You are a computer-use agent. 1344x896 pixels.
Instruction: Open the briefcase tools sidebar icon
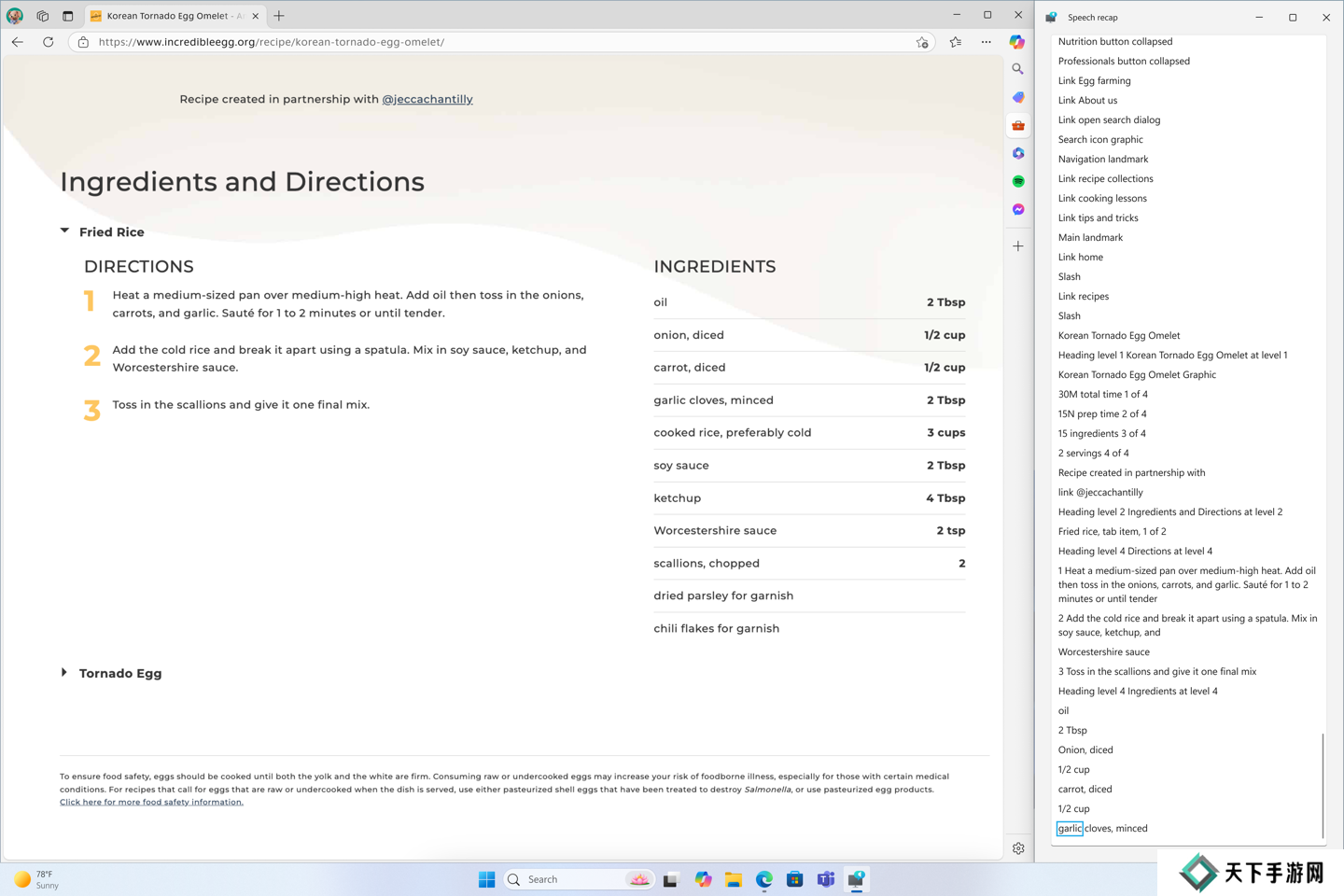coord(1018,125)
